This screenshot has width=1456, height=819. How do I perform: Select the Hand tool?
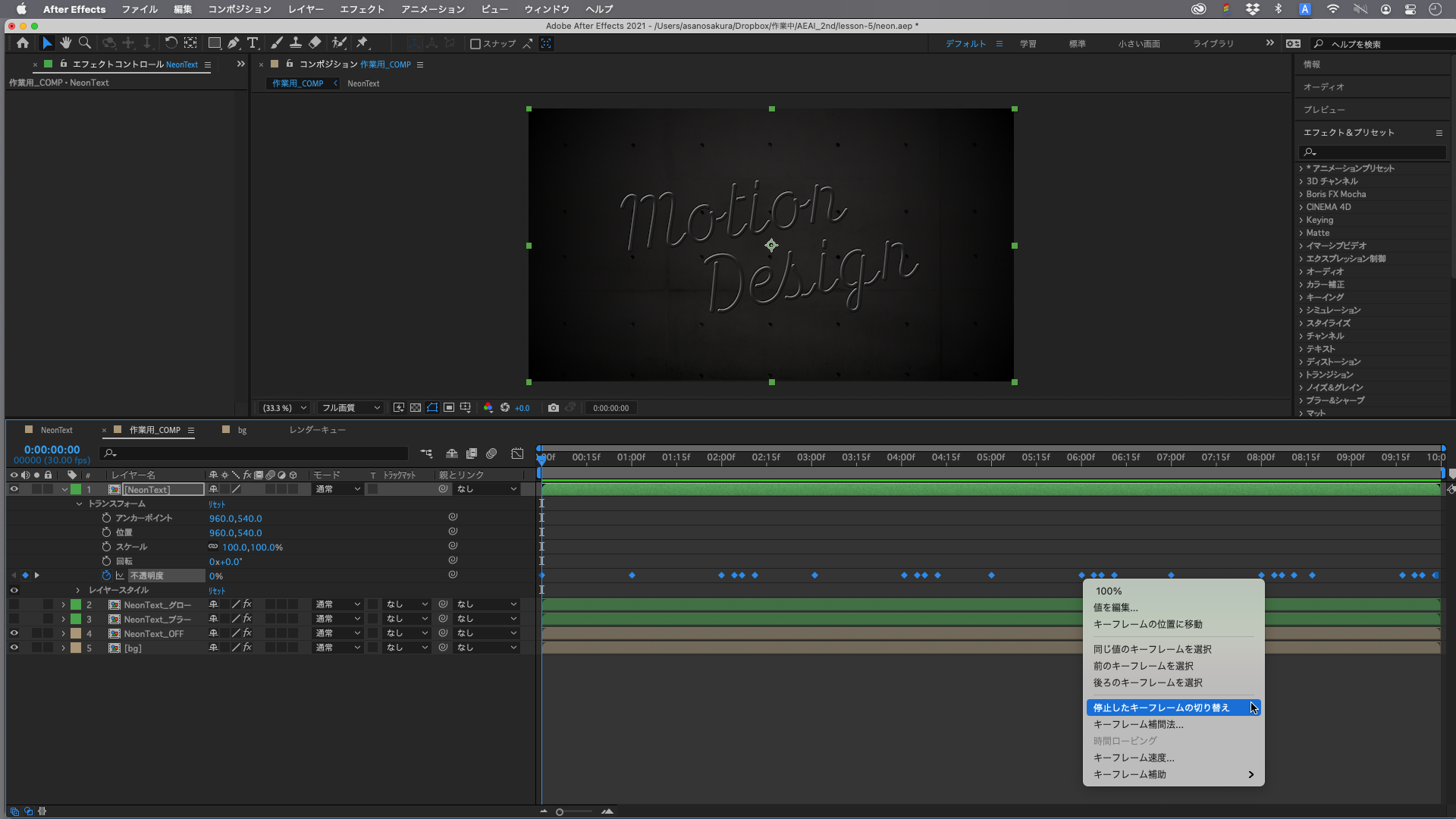(x=66, y=43)
